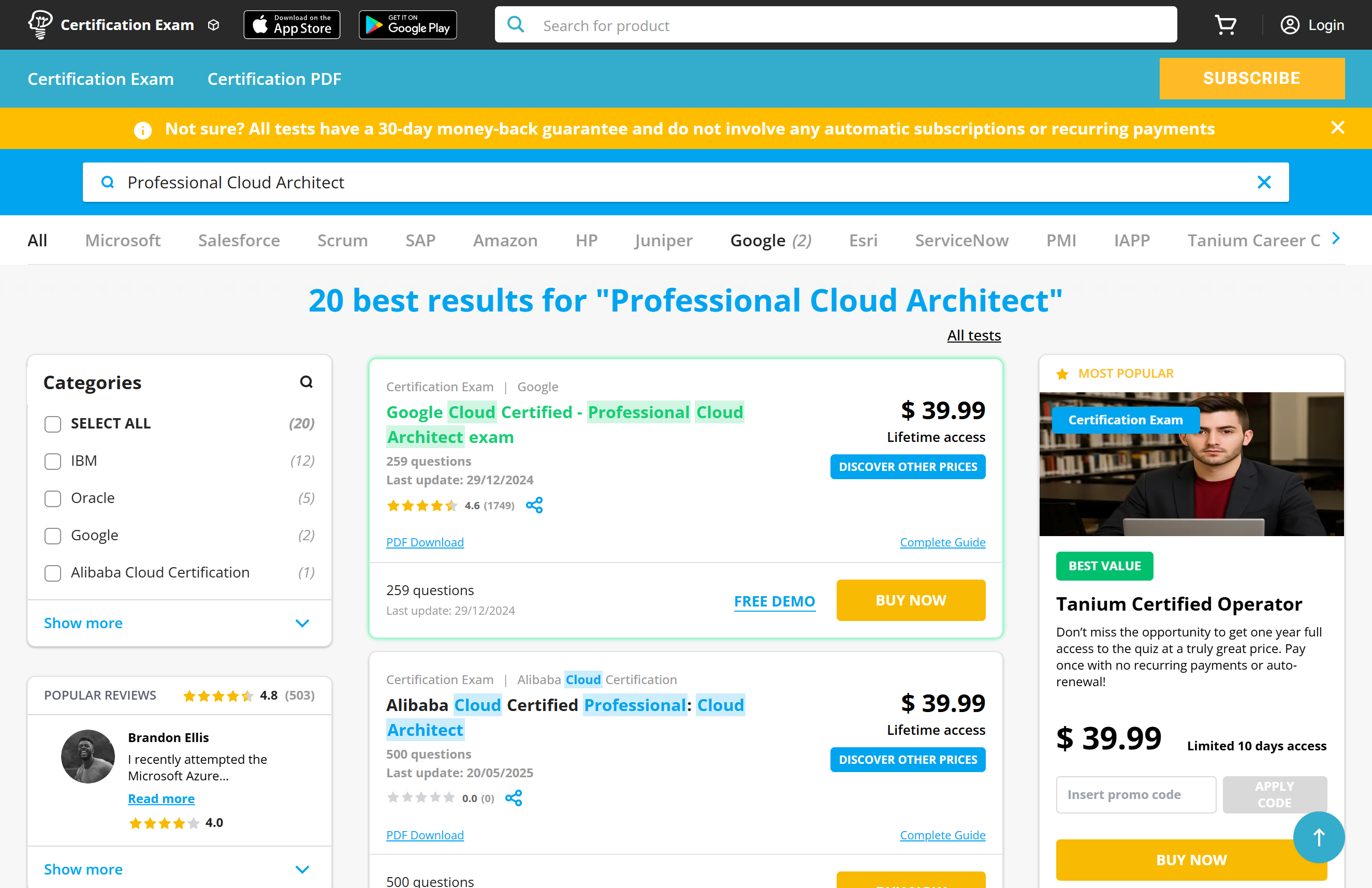Click the cube icon beside Certification Exam logo
The height and width of the screenshot is (888, 1372).
[x=214, y=25]
